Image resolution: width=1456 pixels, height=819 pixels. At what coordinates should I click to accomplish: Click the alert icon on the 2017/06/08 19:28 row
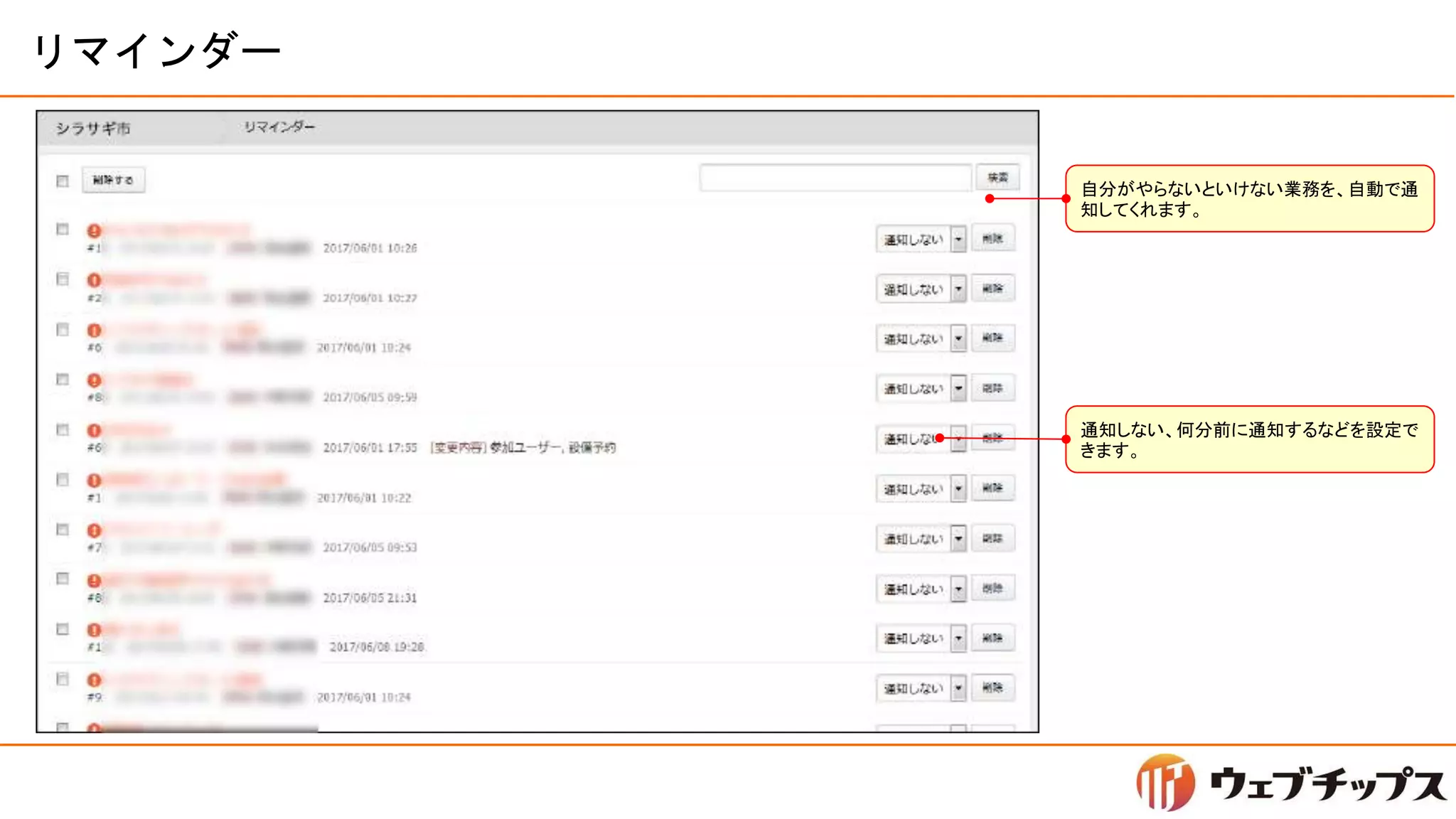(x=94, y=630)
